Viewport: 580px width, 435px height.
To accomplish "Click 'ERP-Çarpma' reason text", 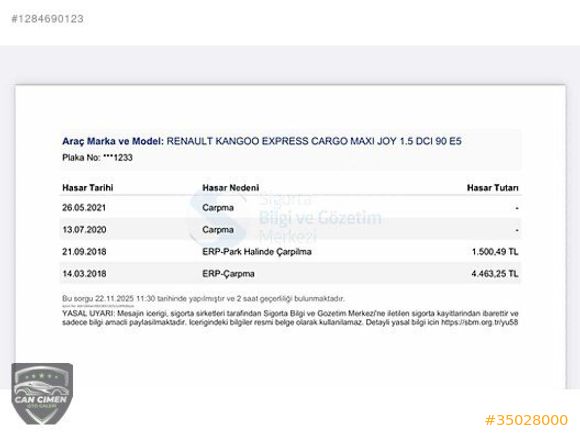I will (228, 274).
